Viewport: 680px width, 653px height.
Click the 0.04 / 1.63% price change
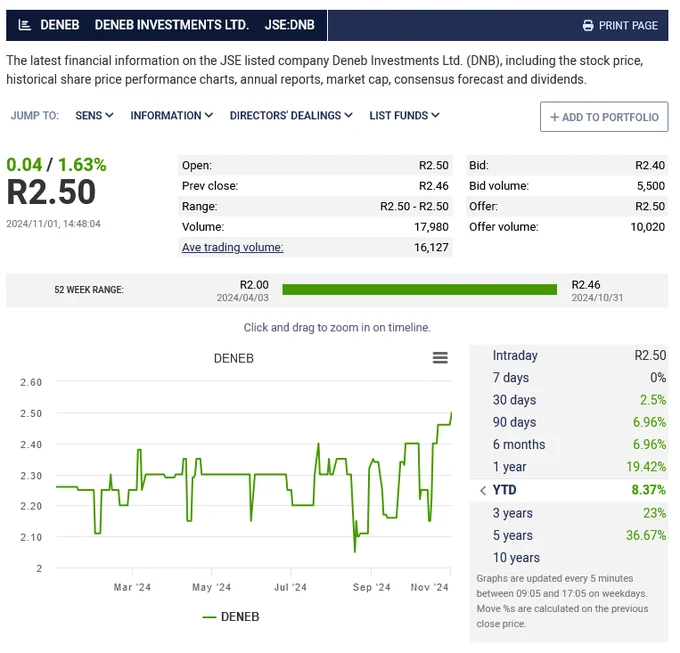[x=56, y=165]
